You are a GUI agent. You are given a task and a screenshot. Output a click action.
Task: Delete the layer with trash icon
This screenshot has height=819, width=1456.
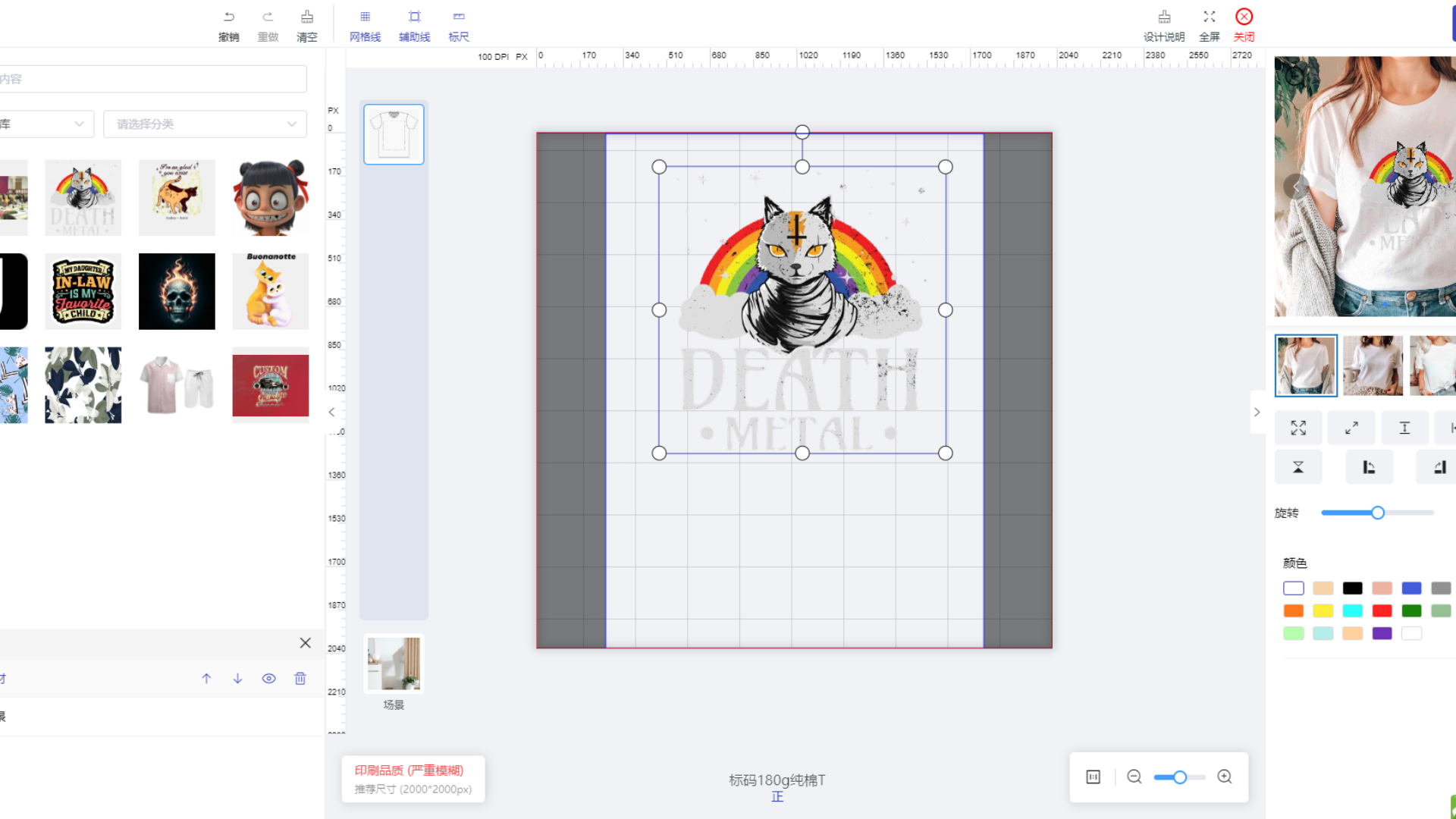[x=300, y=679]
